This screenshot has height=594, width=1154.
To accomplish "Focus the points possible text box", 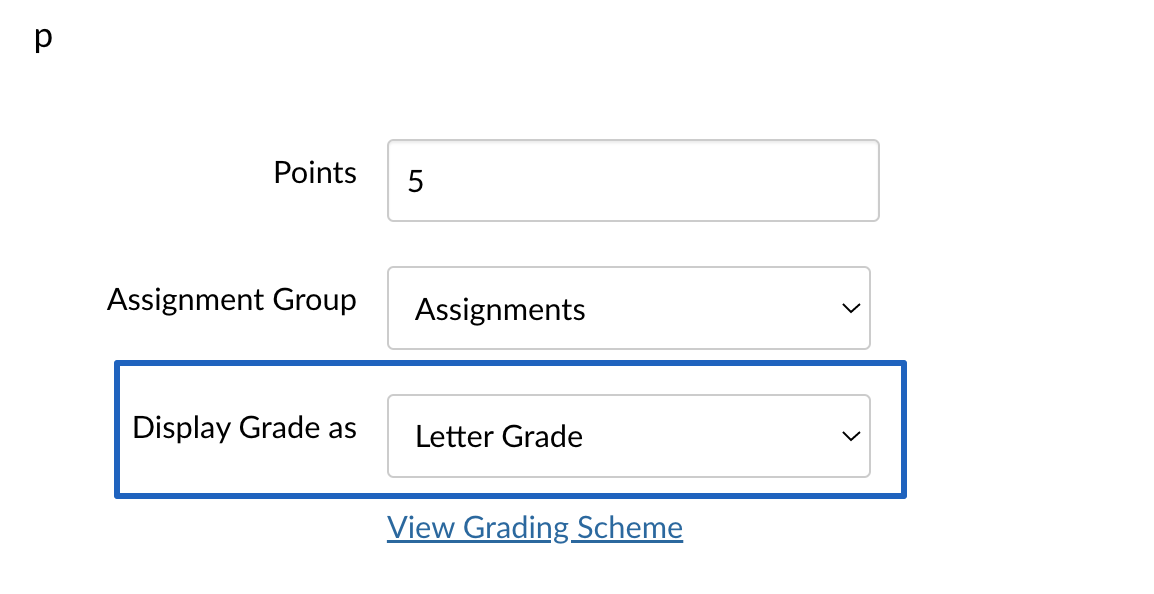I will [x=633, y=180].
